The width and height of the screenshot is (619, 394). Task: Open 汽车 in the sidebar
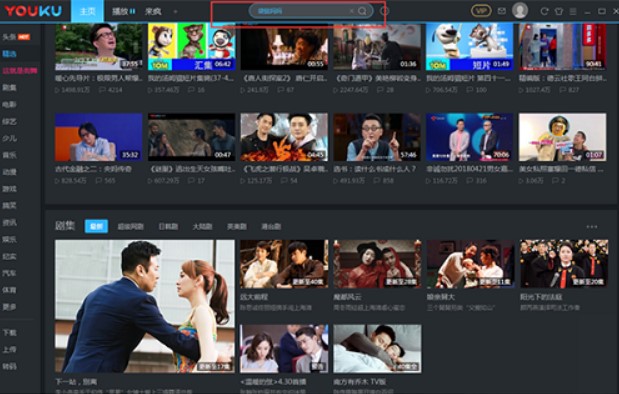(x=9, y=273)
